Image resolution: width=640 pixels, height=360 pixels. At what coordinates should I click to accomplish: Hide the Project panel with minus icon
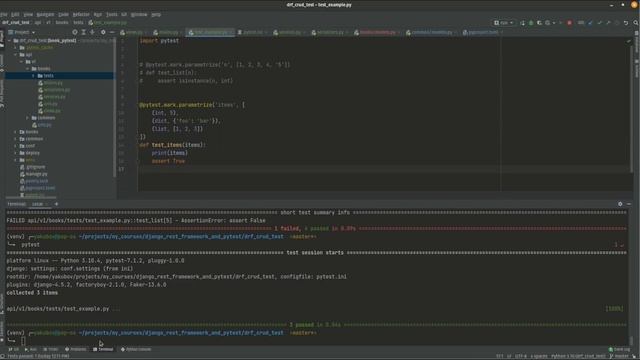[x=112, y=32]
